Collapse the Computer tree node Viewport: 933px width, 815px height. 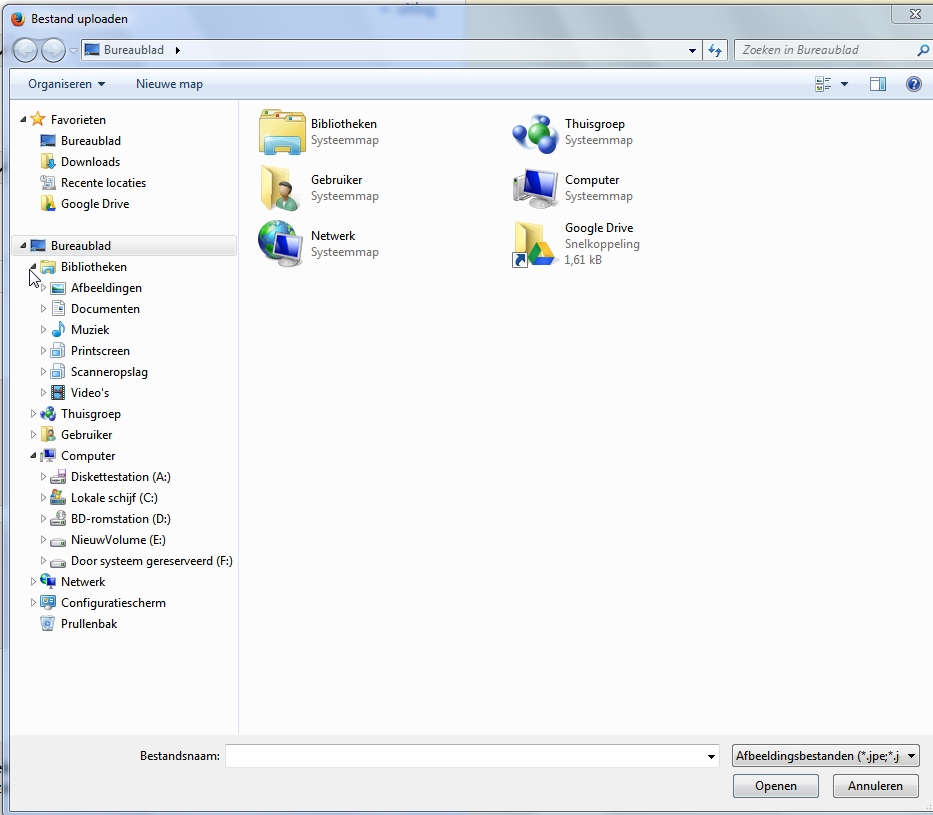click(x=33, y=456)
